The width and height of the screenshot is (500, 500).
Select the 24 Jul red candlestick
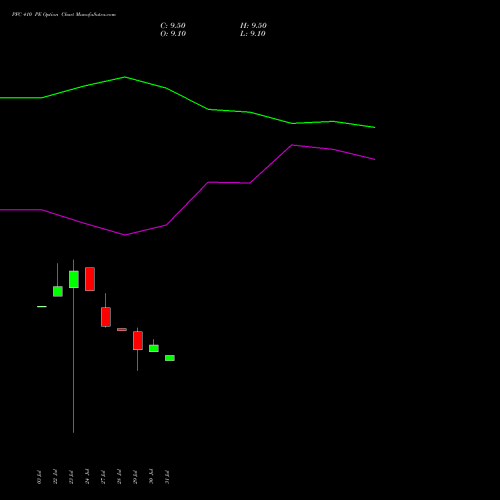click(x=90, y=279)
